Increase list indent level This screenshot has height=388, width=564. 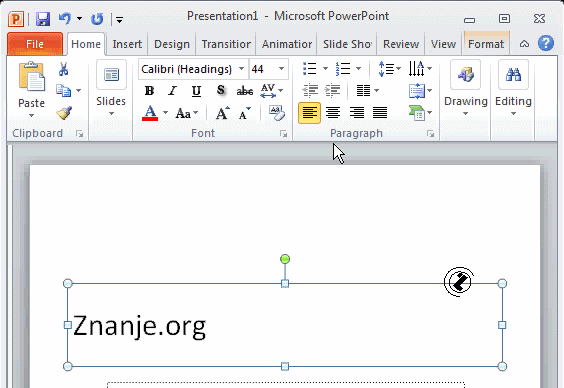click(332, 91)
